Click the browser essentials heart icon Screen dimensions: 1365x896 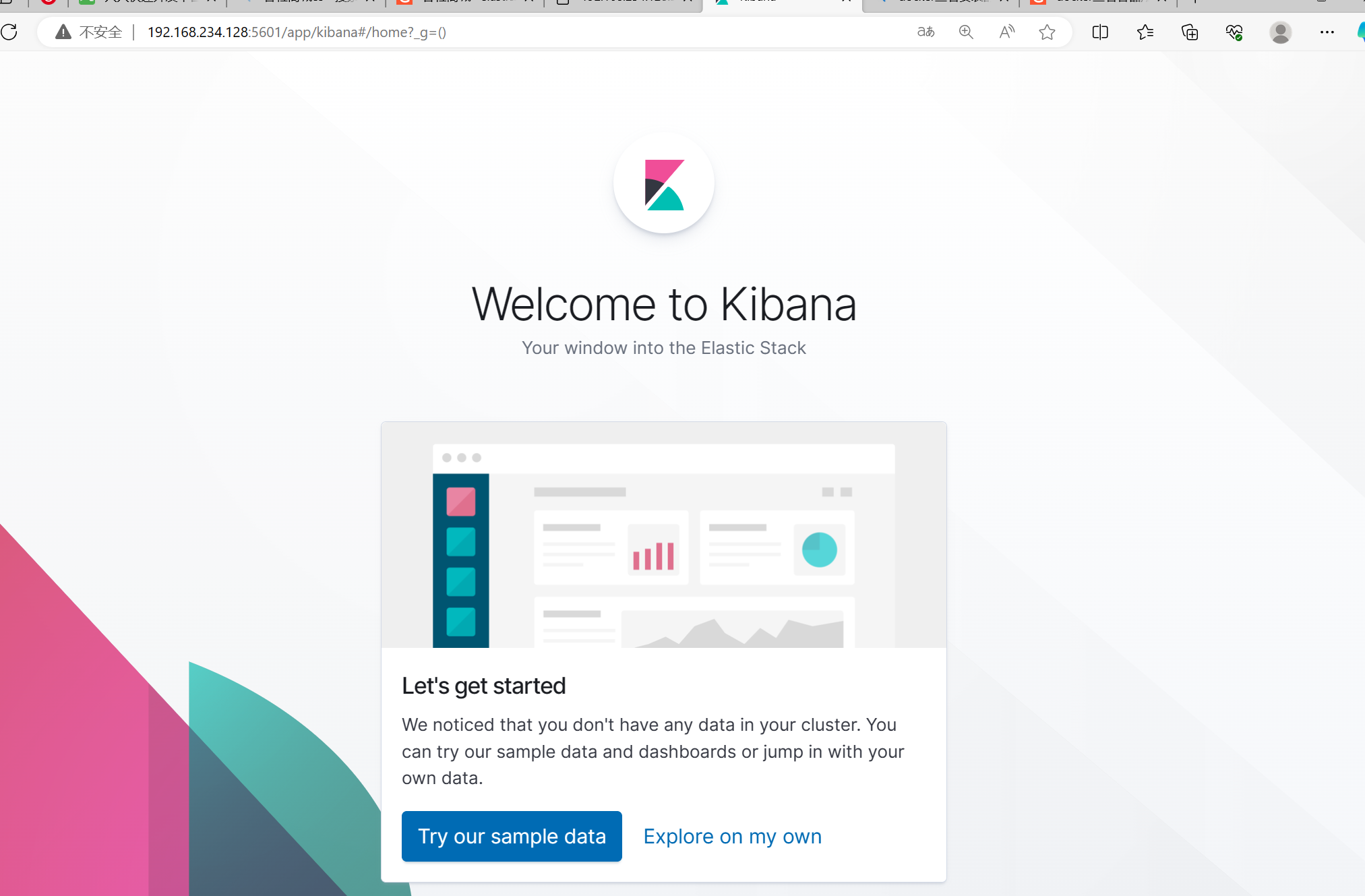1234,32
